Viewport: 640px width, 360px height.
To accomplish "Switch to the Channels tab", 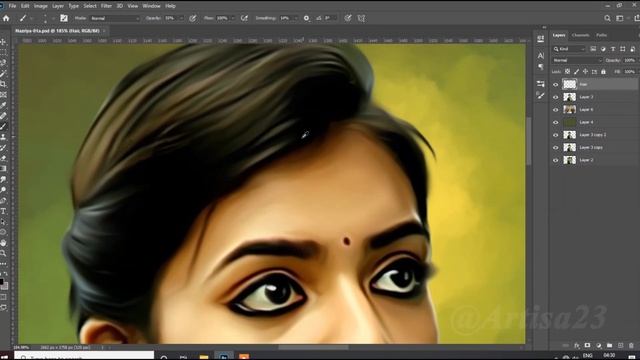I will coord(580,35).
